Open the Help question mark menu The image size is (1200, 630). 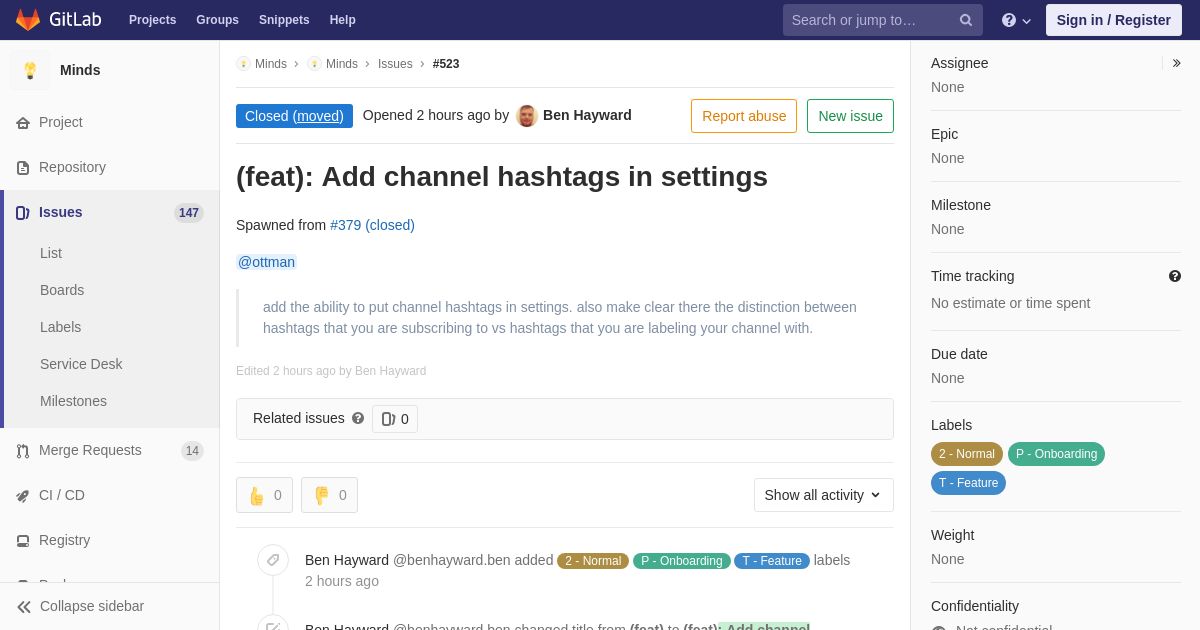coord(1016,20)
